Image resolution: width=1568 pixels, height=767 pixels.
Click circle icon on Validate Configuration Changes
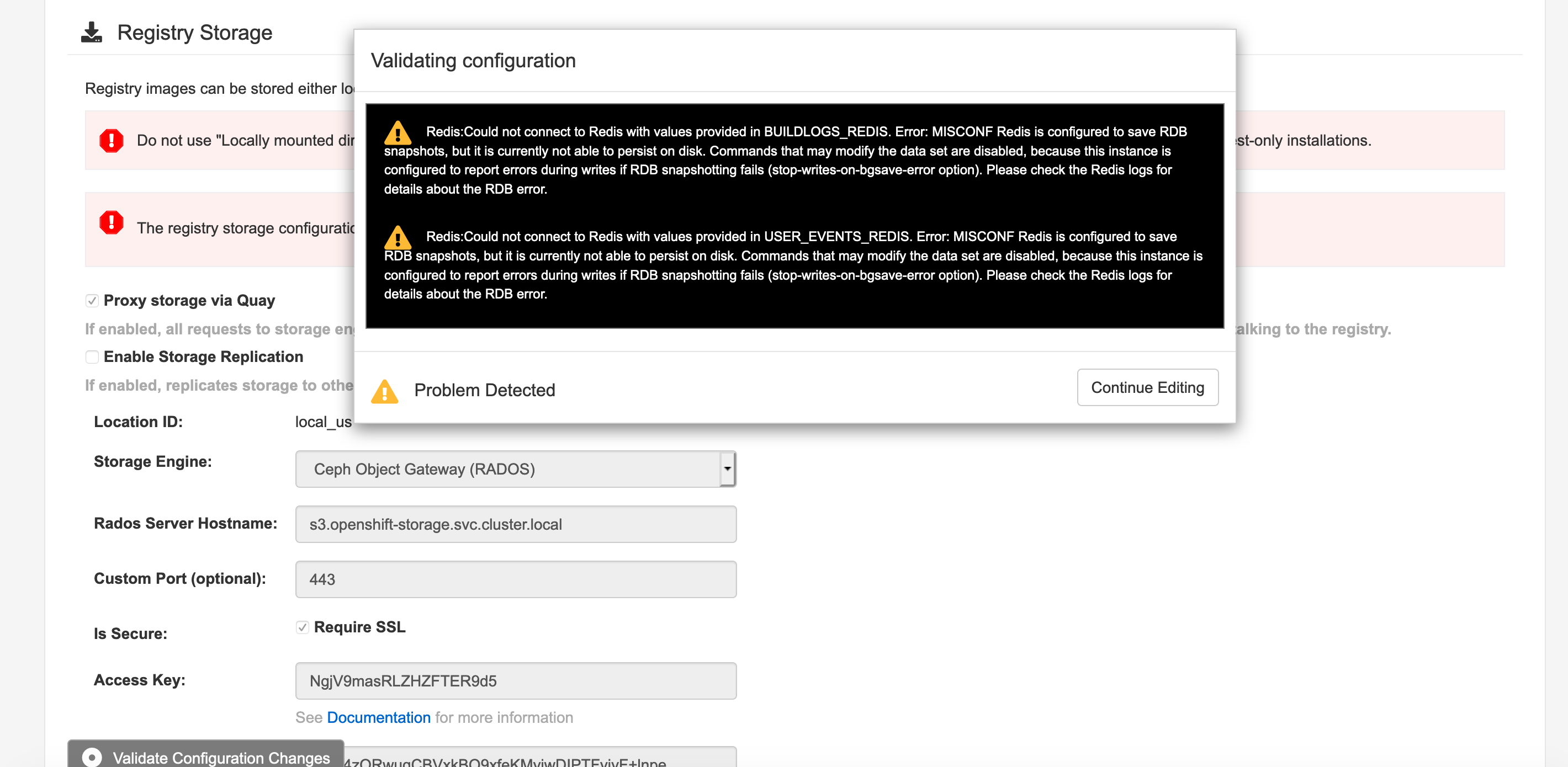(92, 757)
